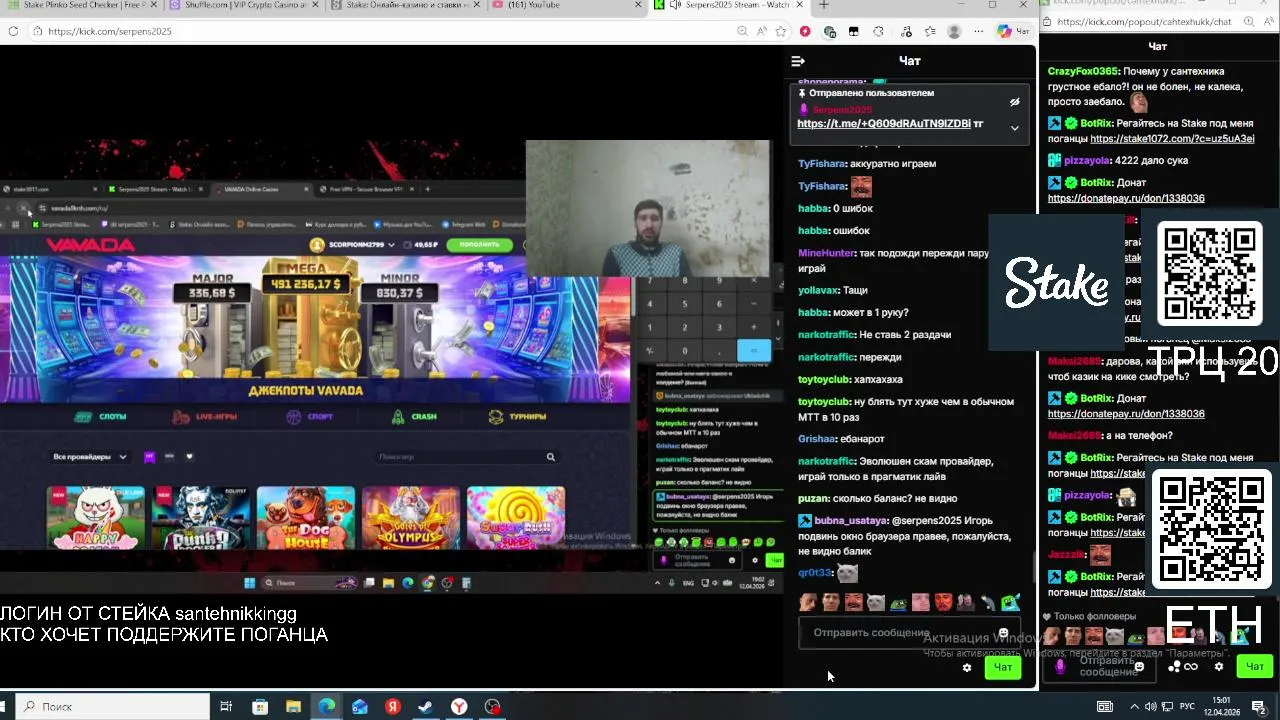The height and width of the screenshot is (720, 1280).
Task: Open a new browser tab with plus button
Action: click(x=824, y=5)
